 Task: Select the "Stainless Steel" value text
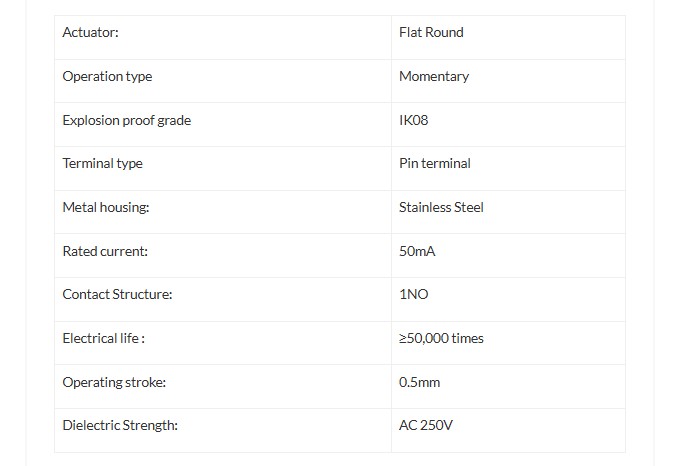[441, 208]
